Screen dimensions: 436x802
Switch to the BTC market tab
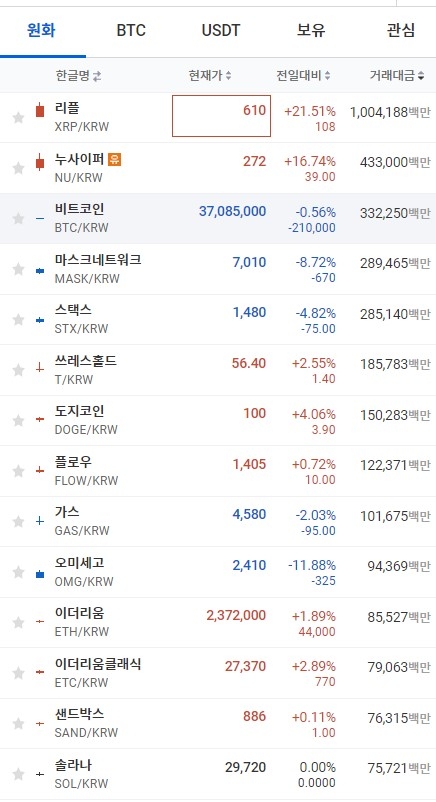click(131, 30)
